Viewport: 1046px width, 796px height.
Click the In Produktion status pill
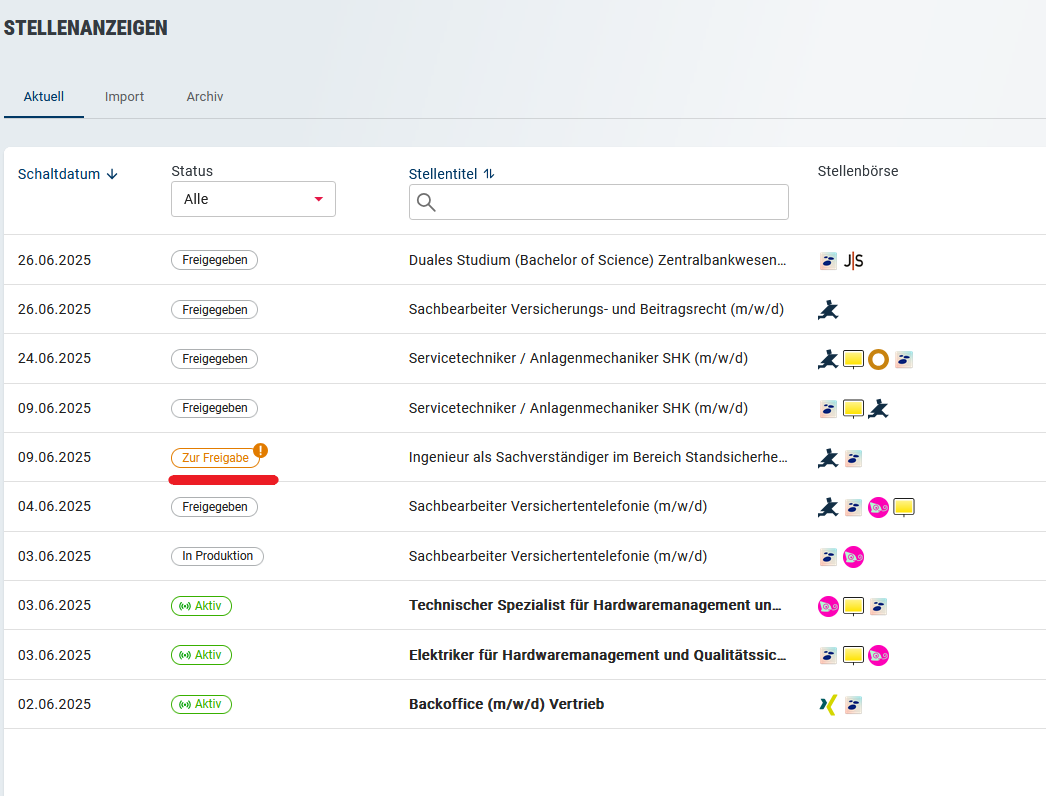click(x=217, y=556)
